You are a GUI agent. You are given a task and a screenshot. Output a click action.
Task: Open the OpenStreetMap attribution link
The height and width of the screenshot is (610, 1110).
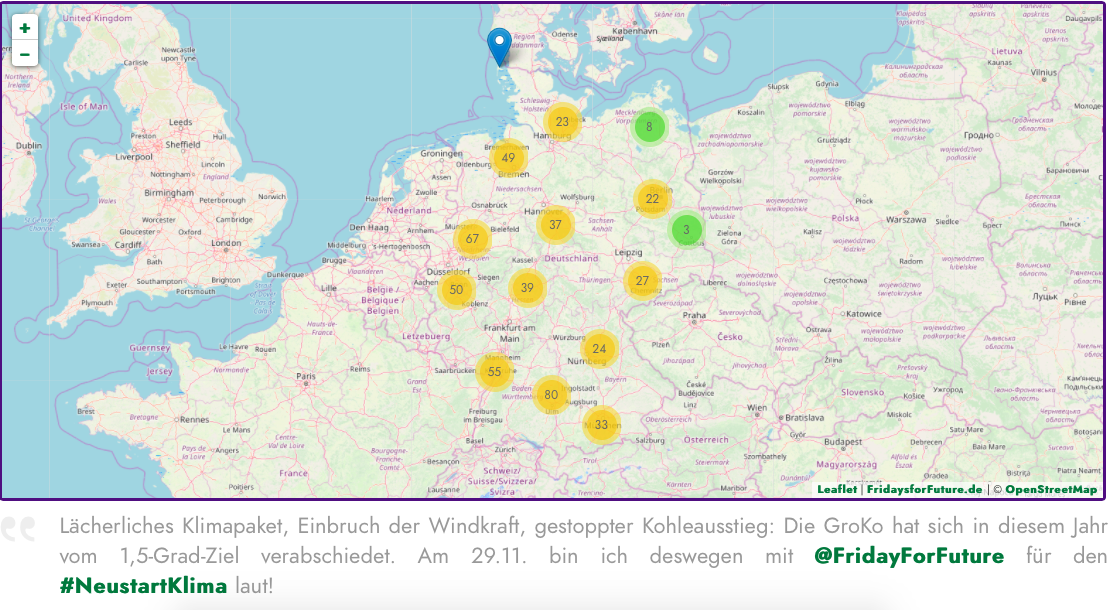pos(1050,489)
